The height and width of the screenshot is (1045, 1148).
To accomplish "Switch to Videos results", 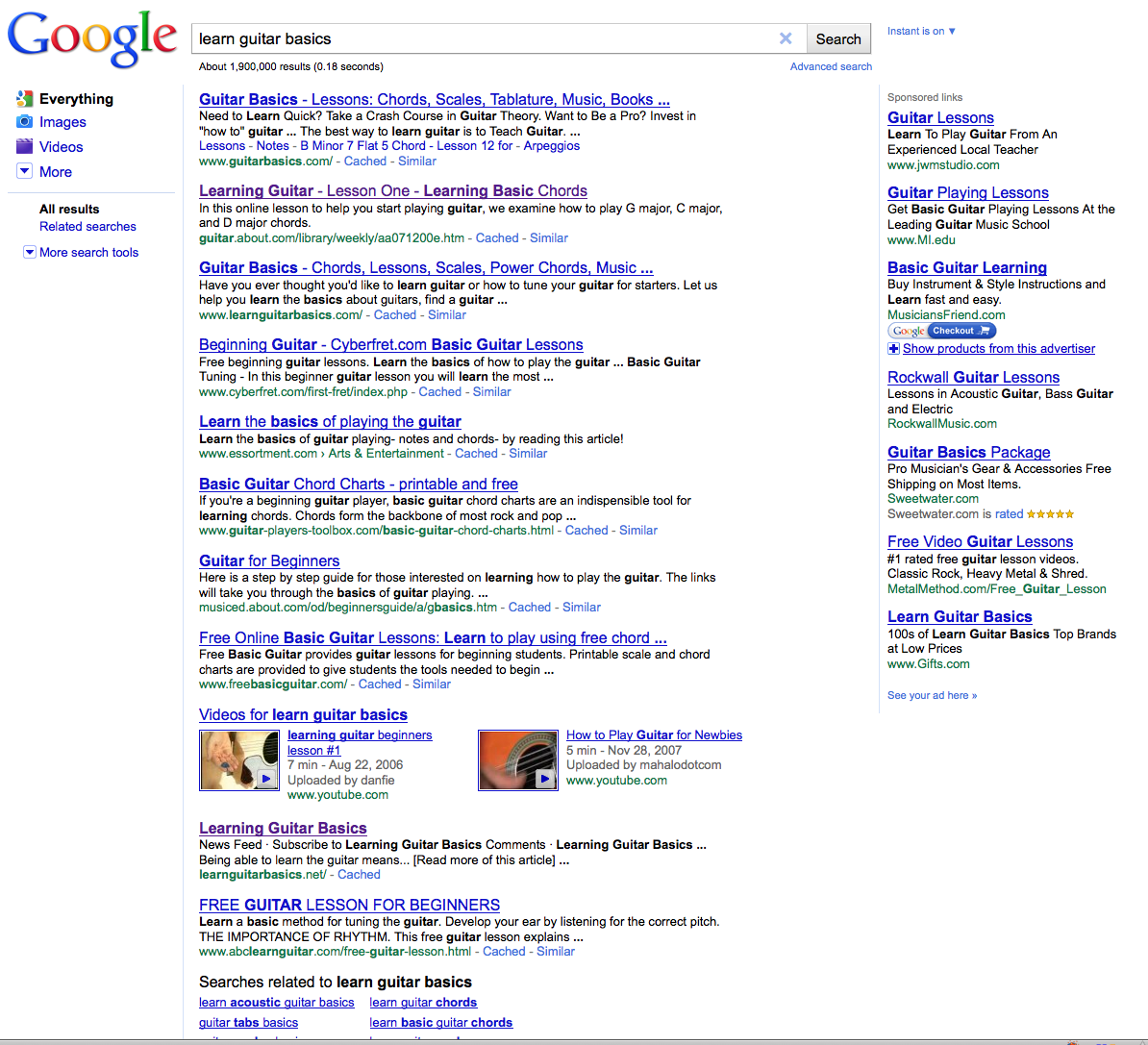I will pos(62,147).
